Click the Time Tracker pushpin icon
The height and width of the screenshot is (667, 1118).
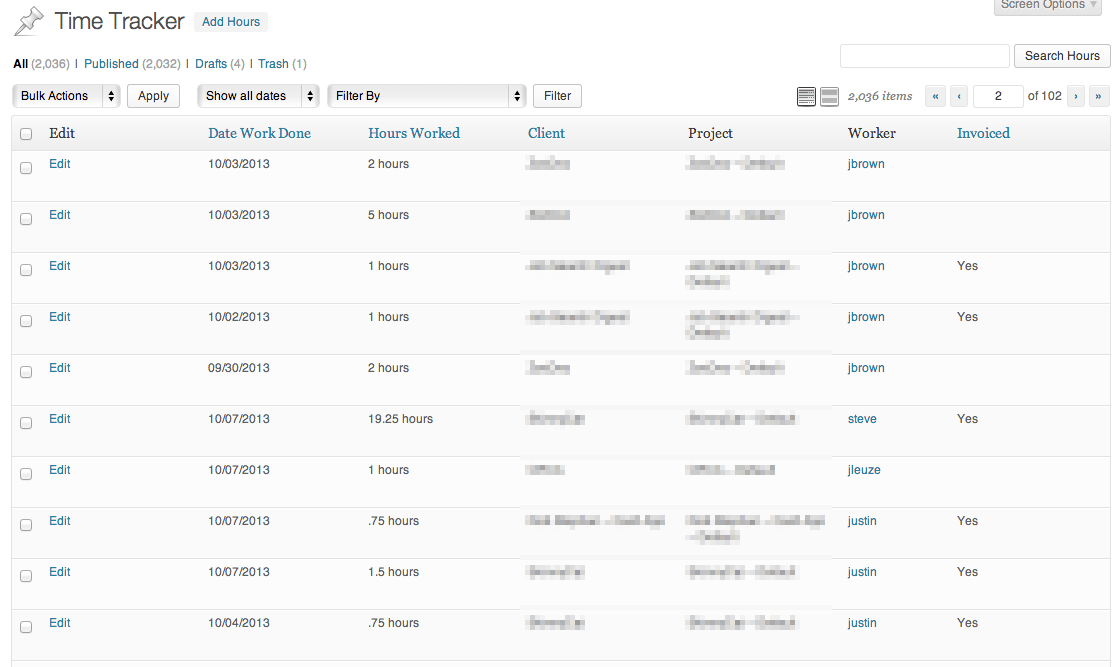29,21
